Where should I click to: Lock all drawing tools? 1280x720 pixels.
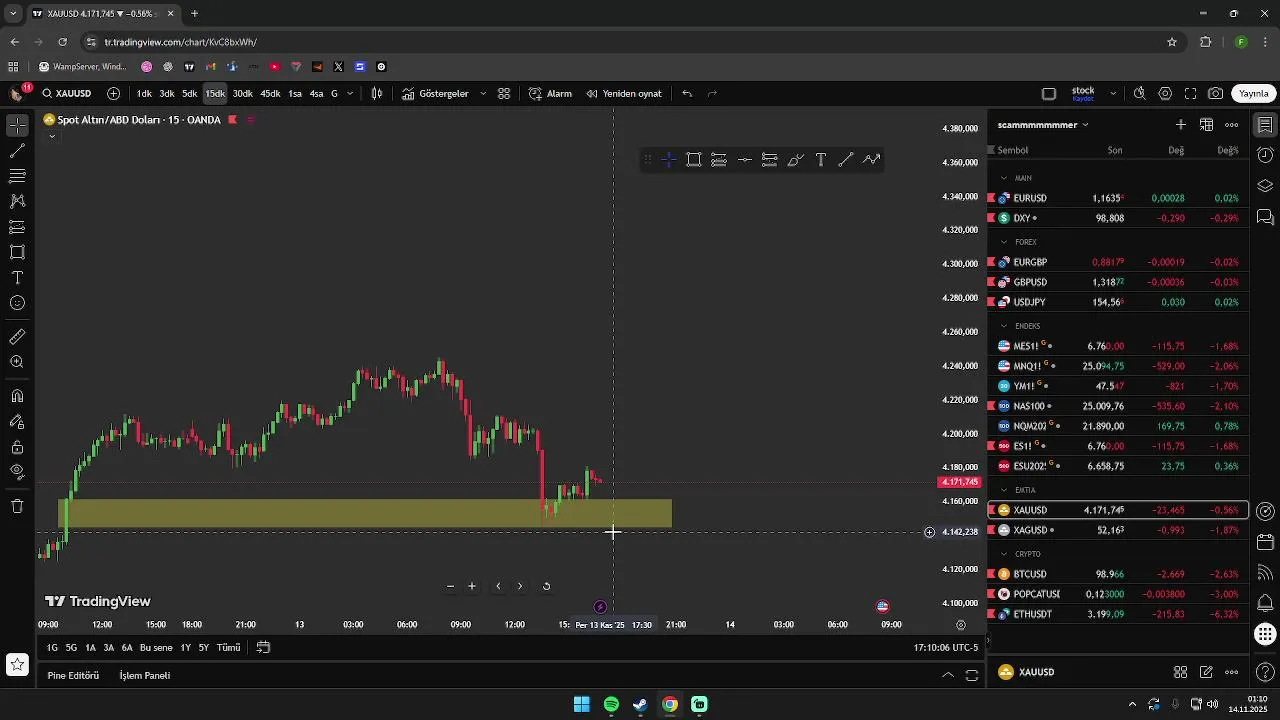pyautogui.click(x=17, y=447)
